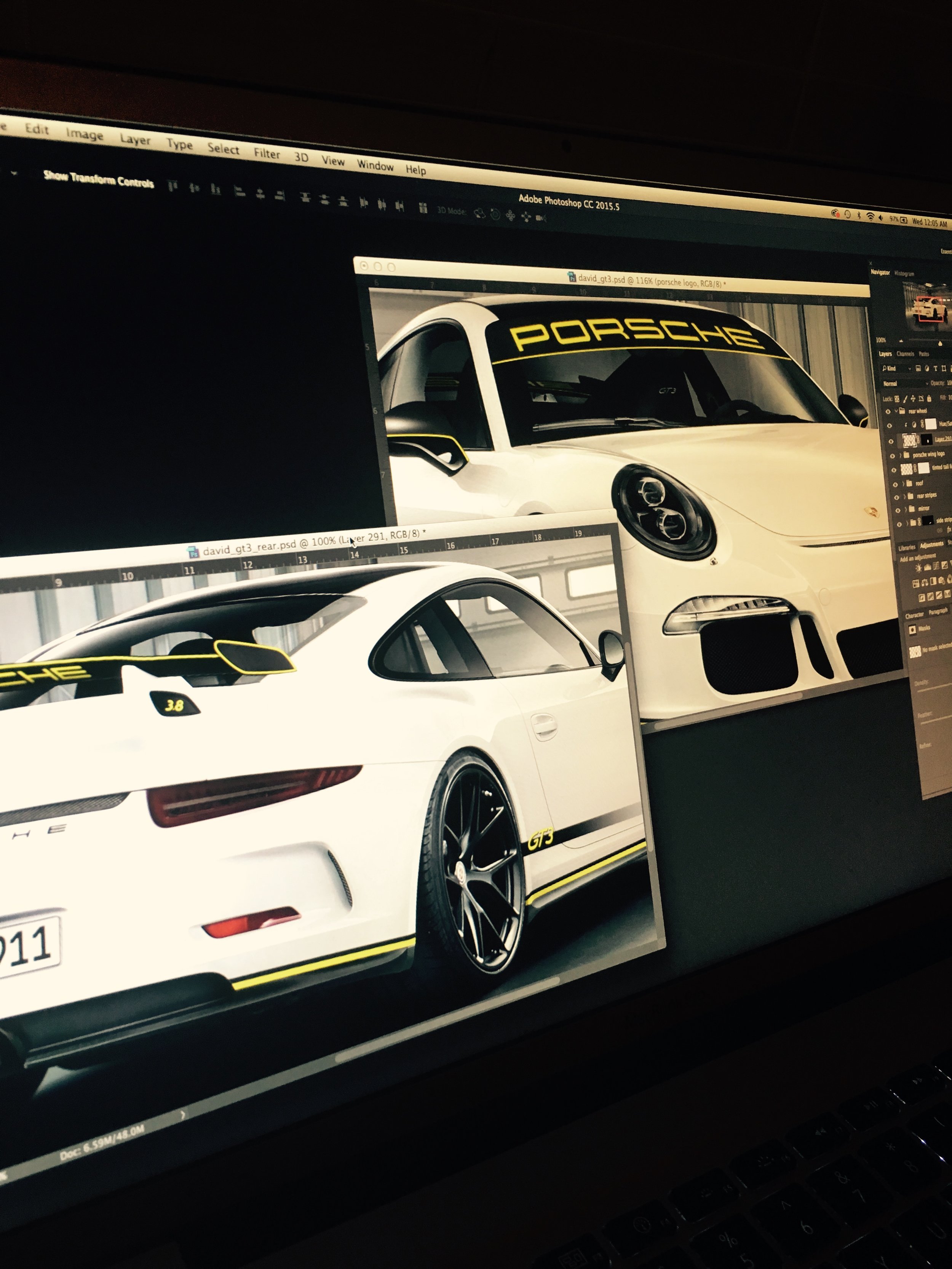This screenshot has height=1269, width=952.
Task: Switch to the Libraries tab
Action: pyautogui.click(x=907, y=548)
